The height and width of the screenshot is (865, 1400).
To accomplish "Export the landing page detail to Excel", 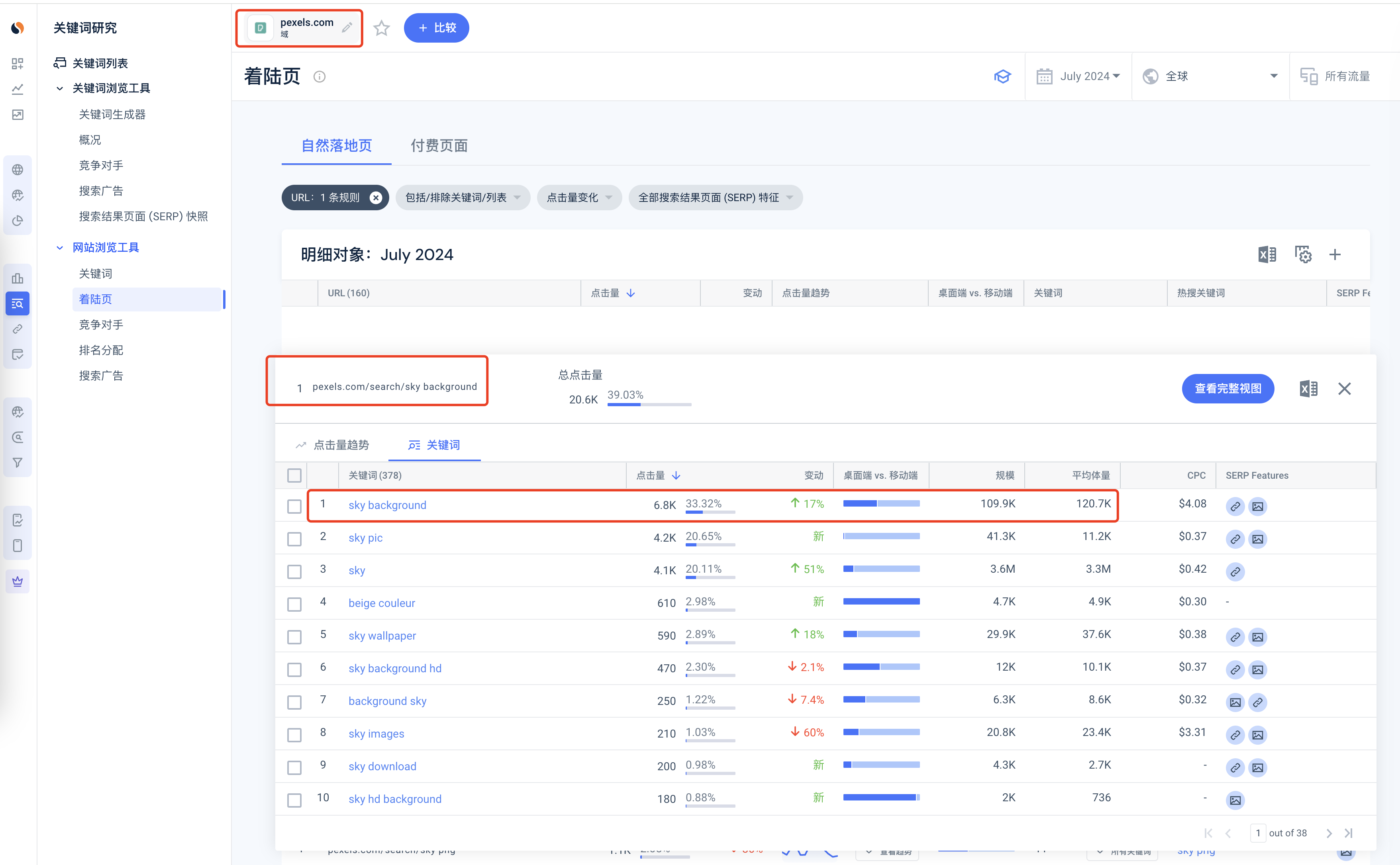I will point(1308,389).
